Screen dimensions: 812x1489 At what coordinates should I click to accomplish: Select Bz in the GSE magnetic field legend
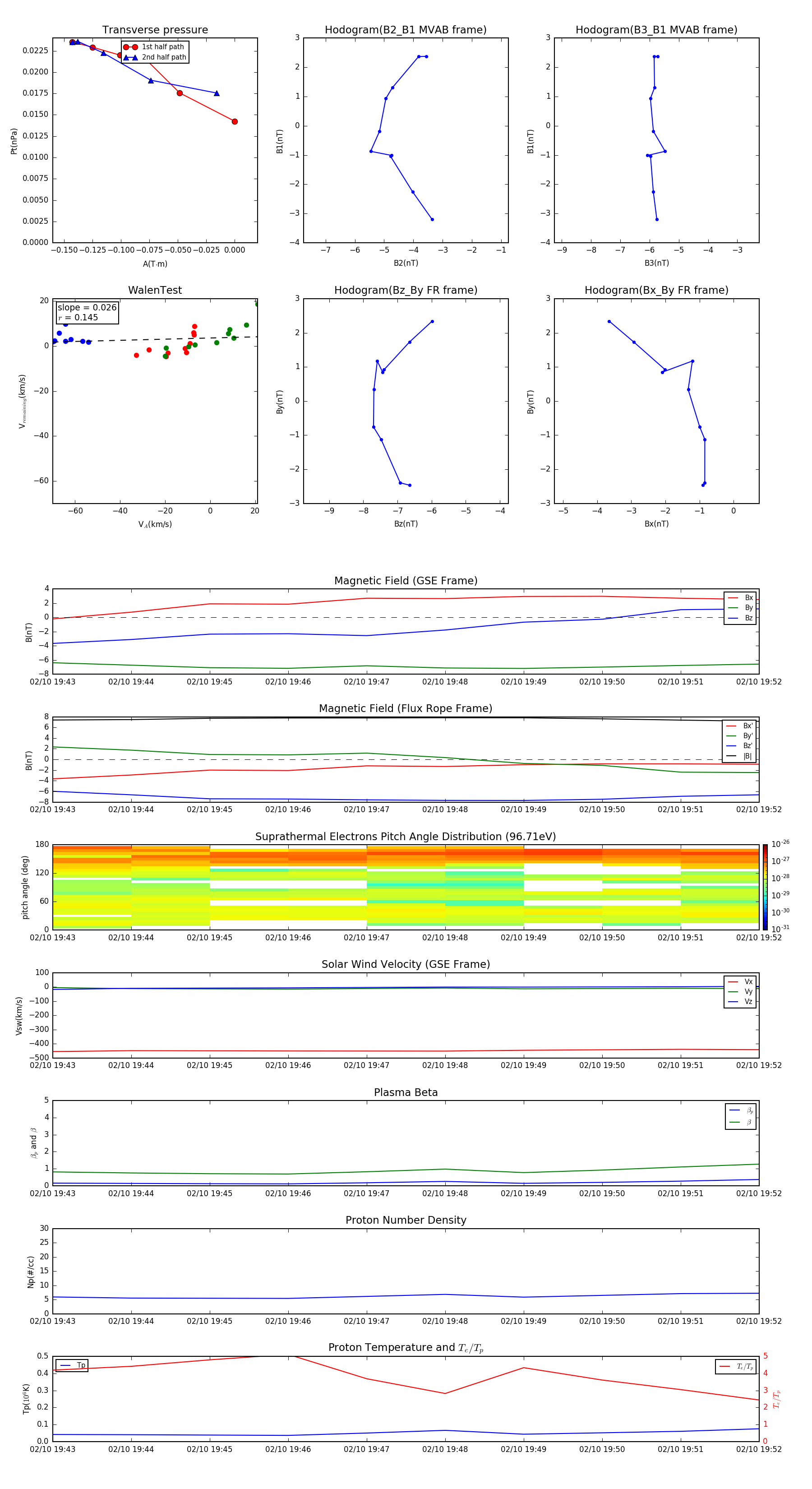coord(740,618)
